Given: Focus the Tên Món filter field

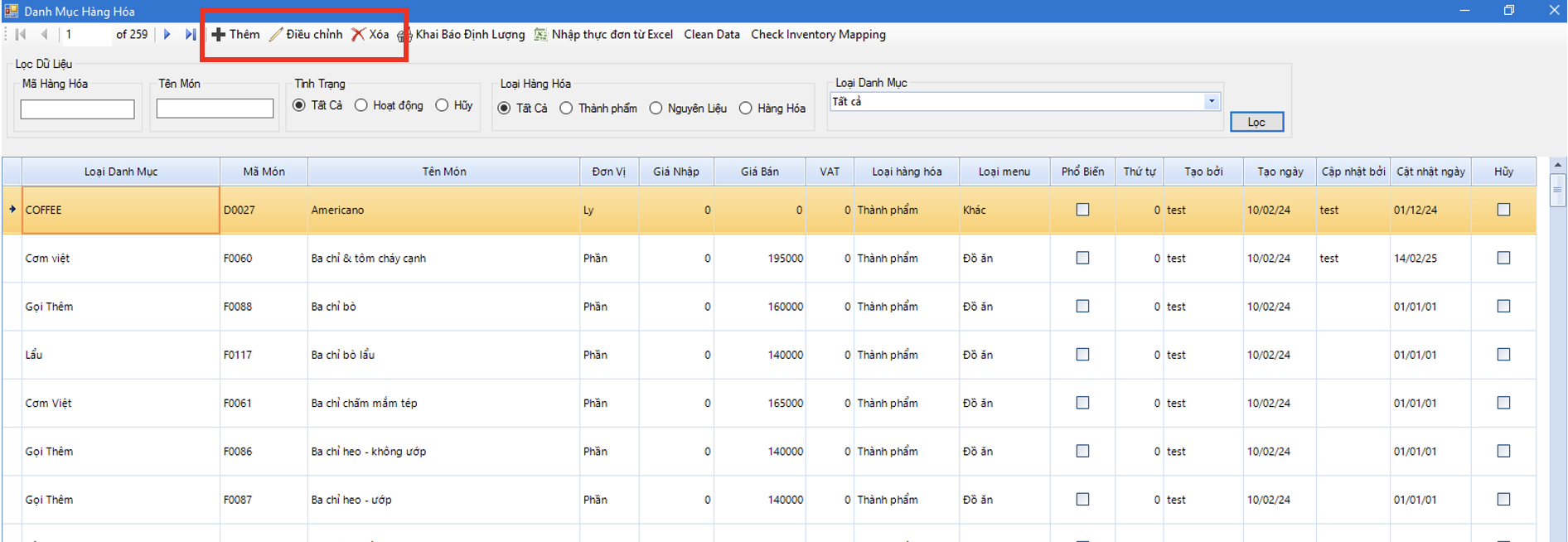Looking at the screenshot, I should (x=215, y=109).
